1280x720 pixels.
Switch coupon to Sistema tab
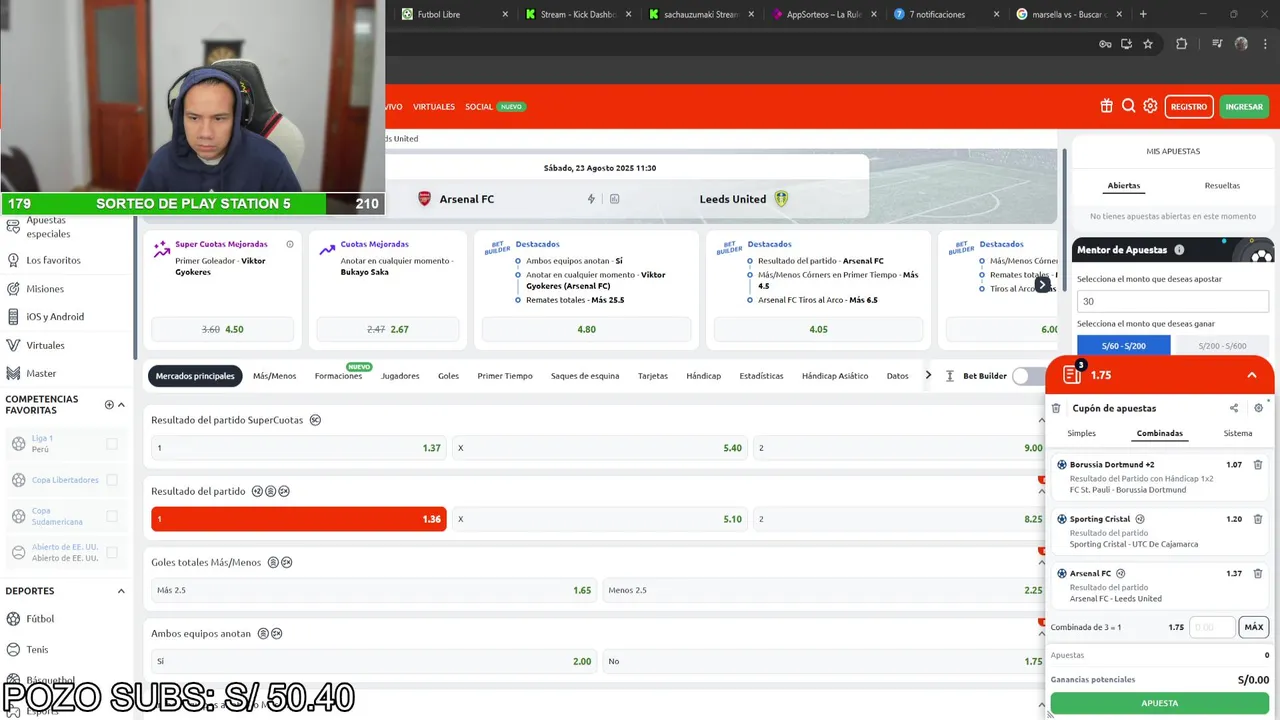(1238, 433)
